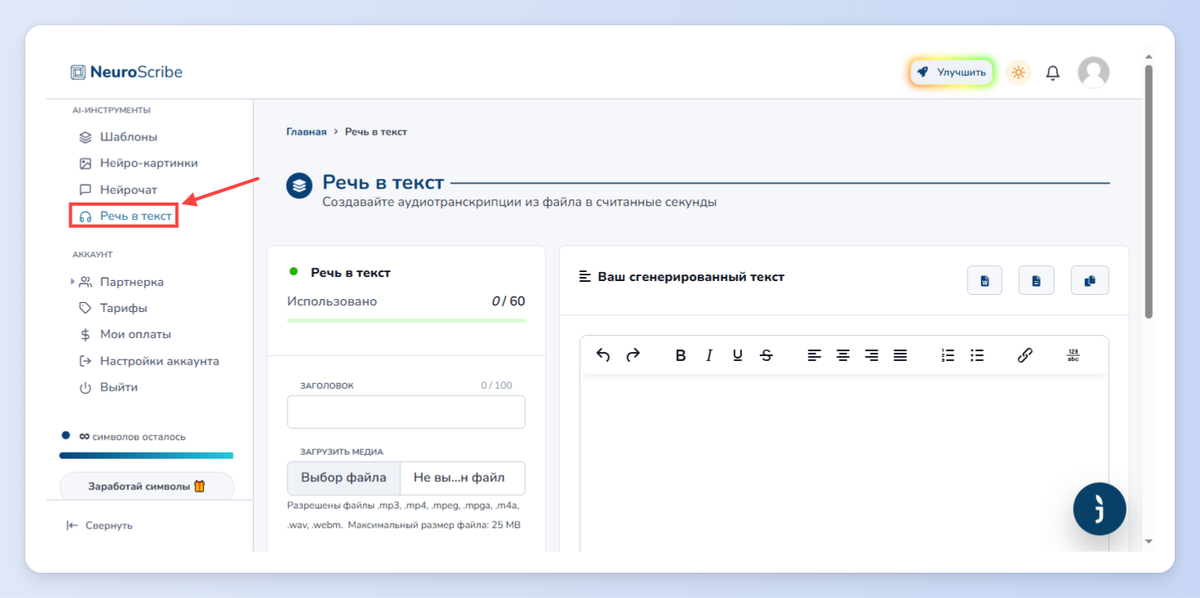Click the first document export icon
1200x598 pixels.
click(x=985, y=281)
